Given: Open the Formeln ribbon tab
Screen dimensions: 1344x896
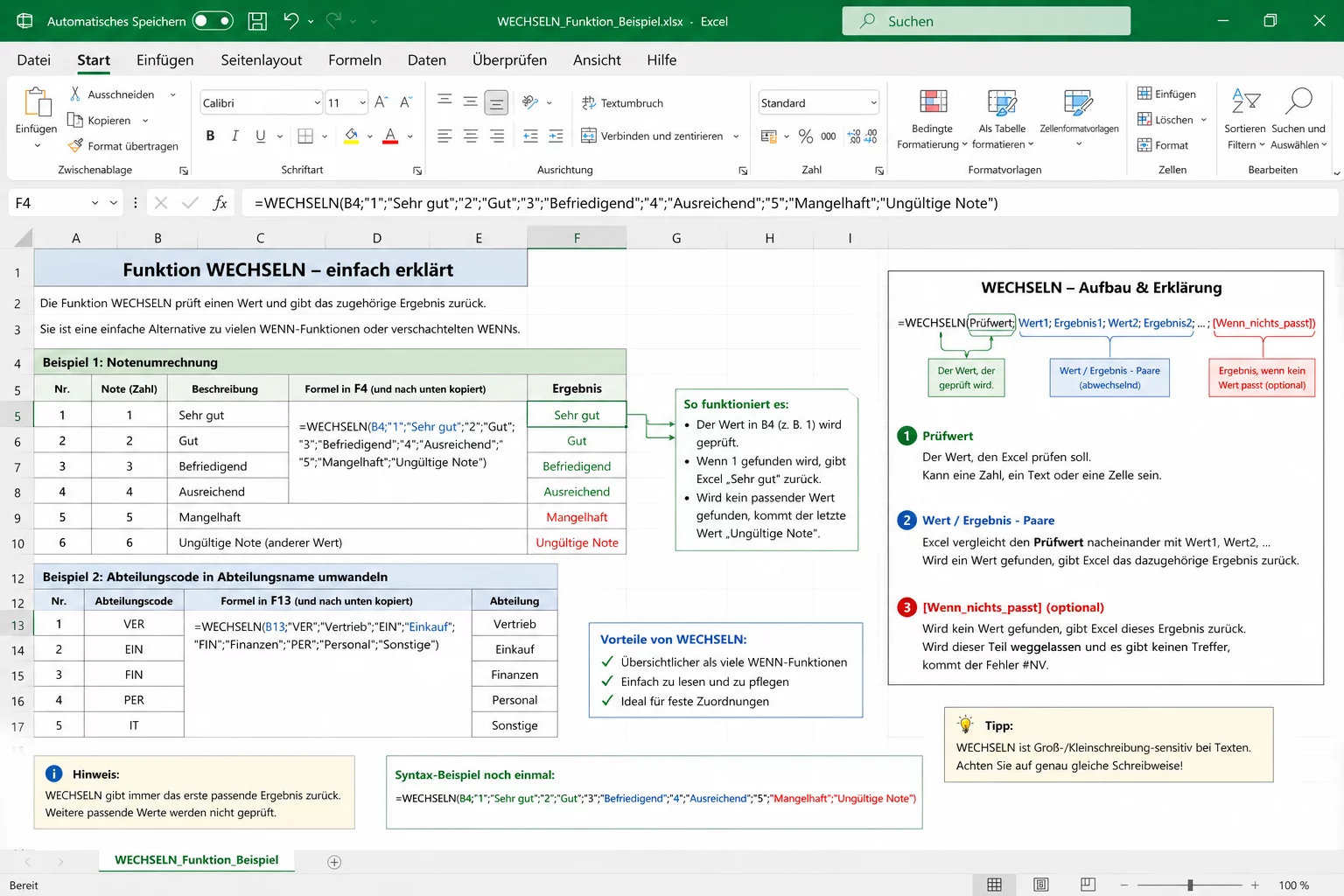Looking at the screenshot, I should point(354,59).
